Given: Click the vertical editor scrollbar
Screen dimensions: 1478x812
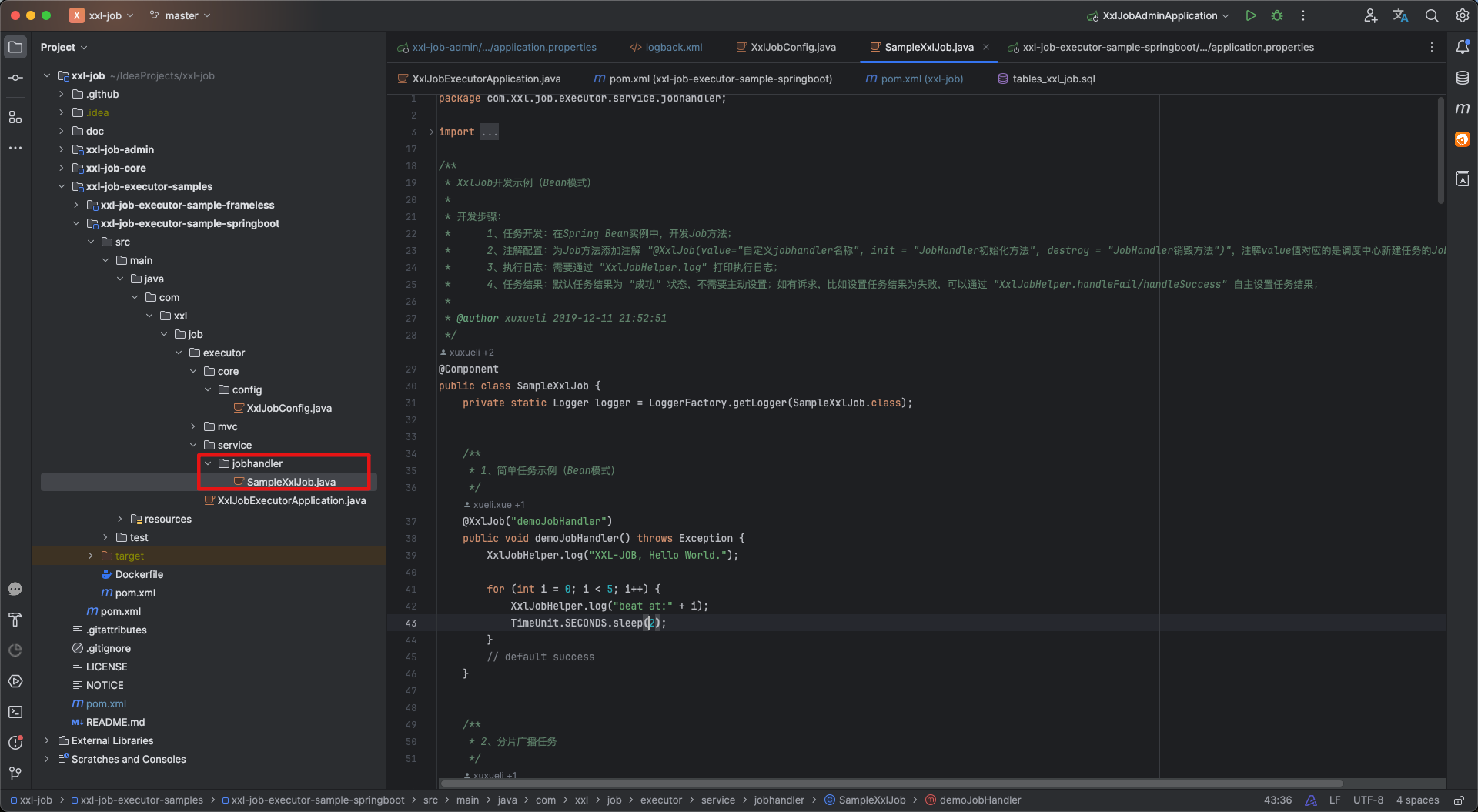Looking at the screenshot, I should point(1441,151).
